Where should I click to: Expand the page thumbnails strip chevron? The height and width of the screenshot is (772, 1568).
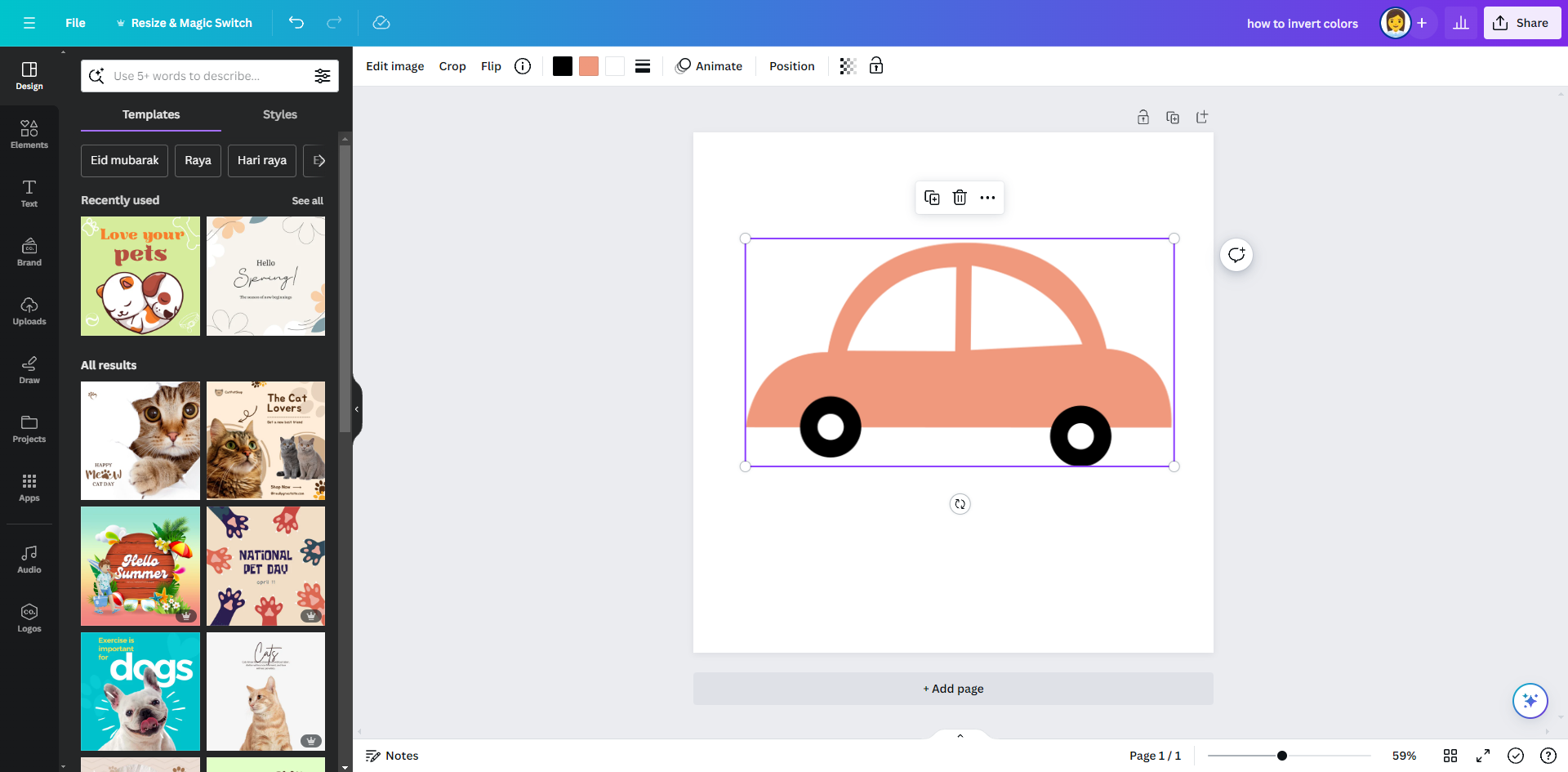(960, 736)
